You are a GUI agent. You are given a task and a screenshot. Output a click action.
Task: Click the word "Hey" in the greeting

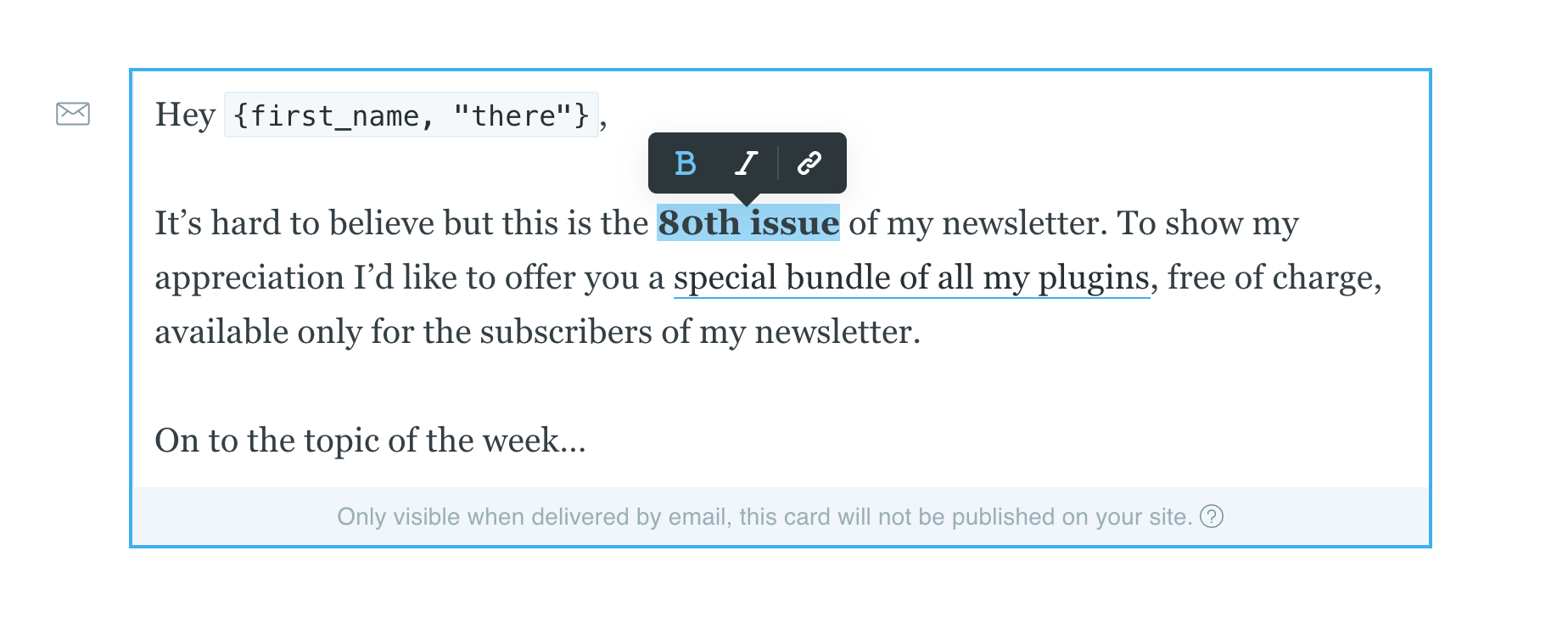tap(185, 115)
